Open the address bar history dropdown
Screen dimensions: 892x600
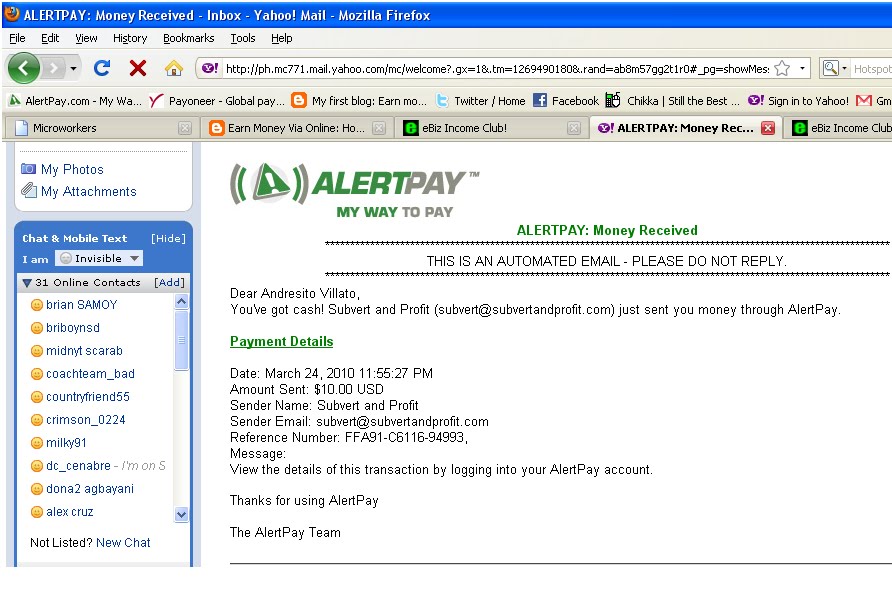click(x=802, y=68)
